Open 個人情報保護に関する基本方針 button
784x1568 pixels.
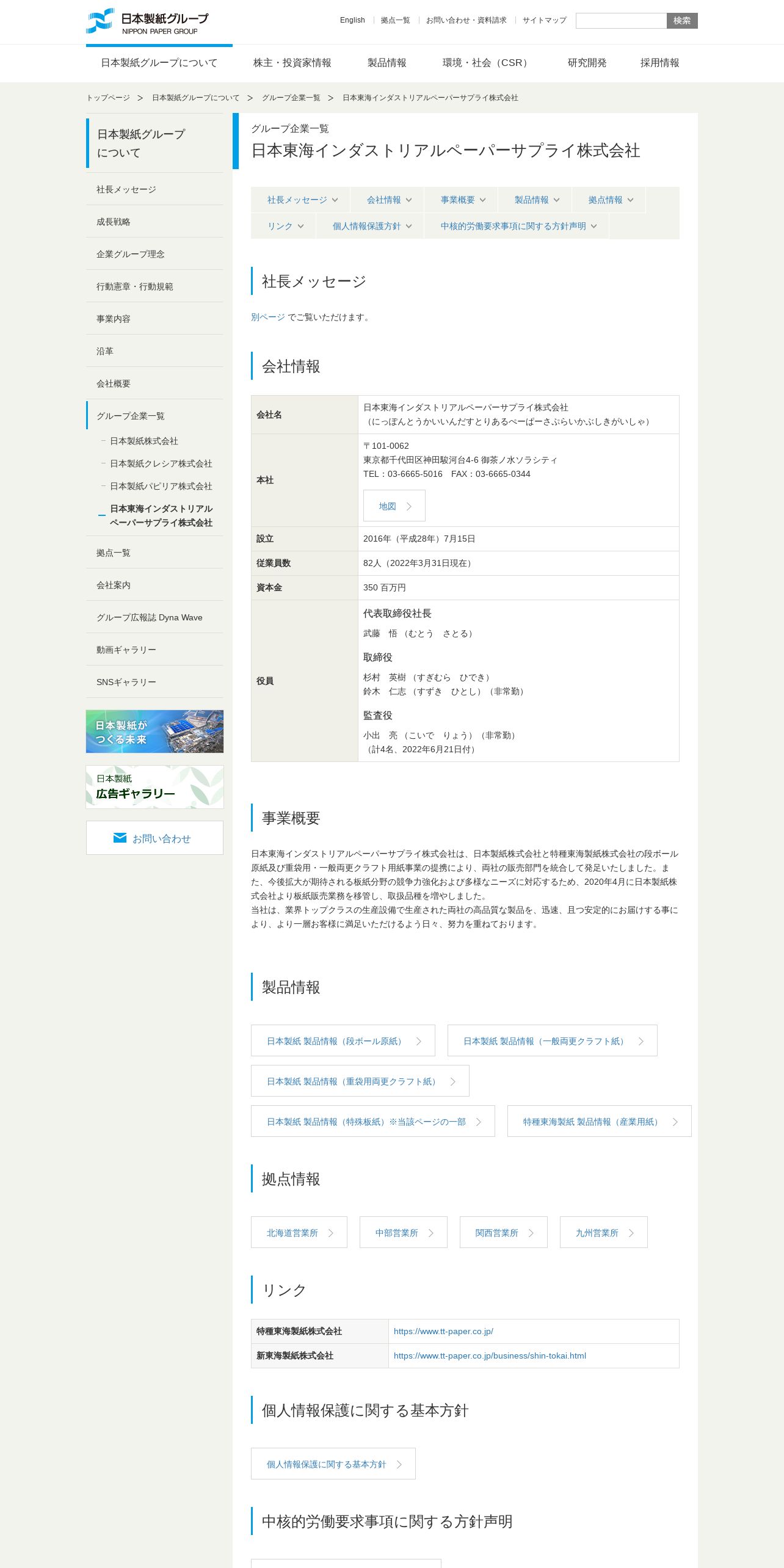coord(333,1464)
